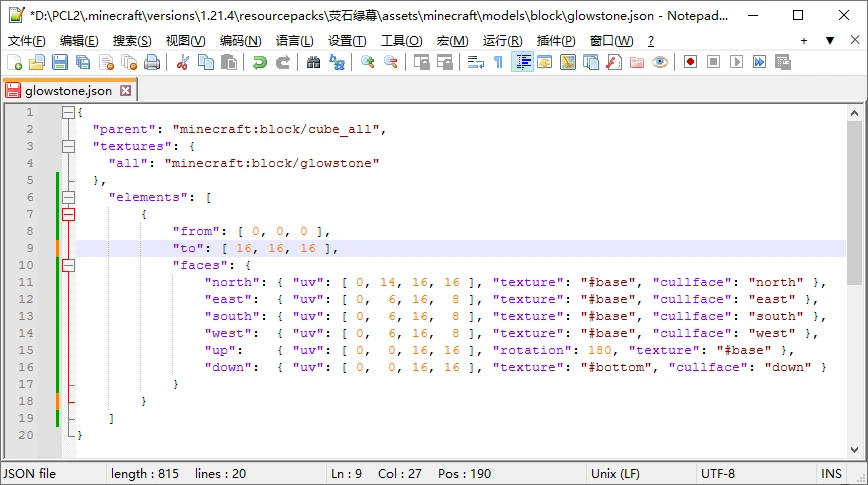This screenshot has width=868, height=485.
Task: Click the Playback macro icon
Action: [736, 62]
